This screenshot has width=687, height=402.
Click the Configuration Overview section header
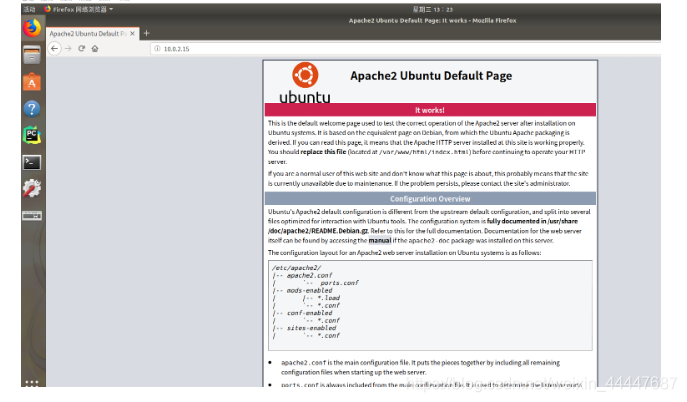[430, 199]
